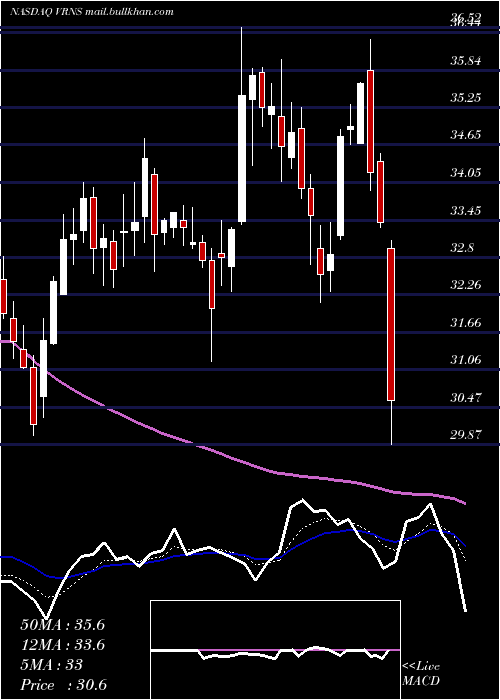Screen dimensions: 500x700
Task: Click inside the Live MACD inset chart
Action: point(275,650)
